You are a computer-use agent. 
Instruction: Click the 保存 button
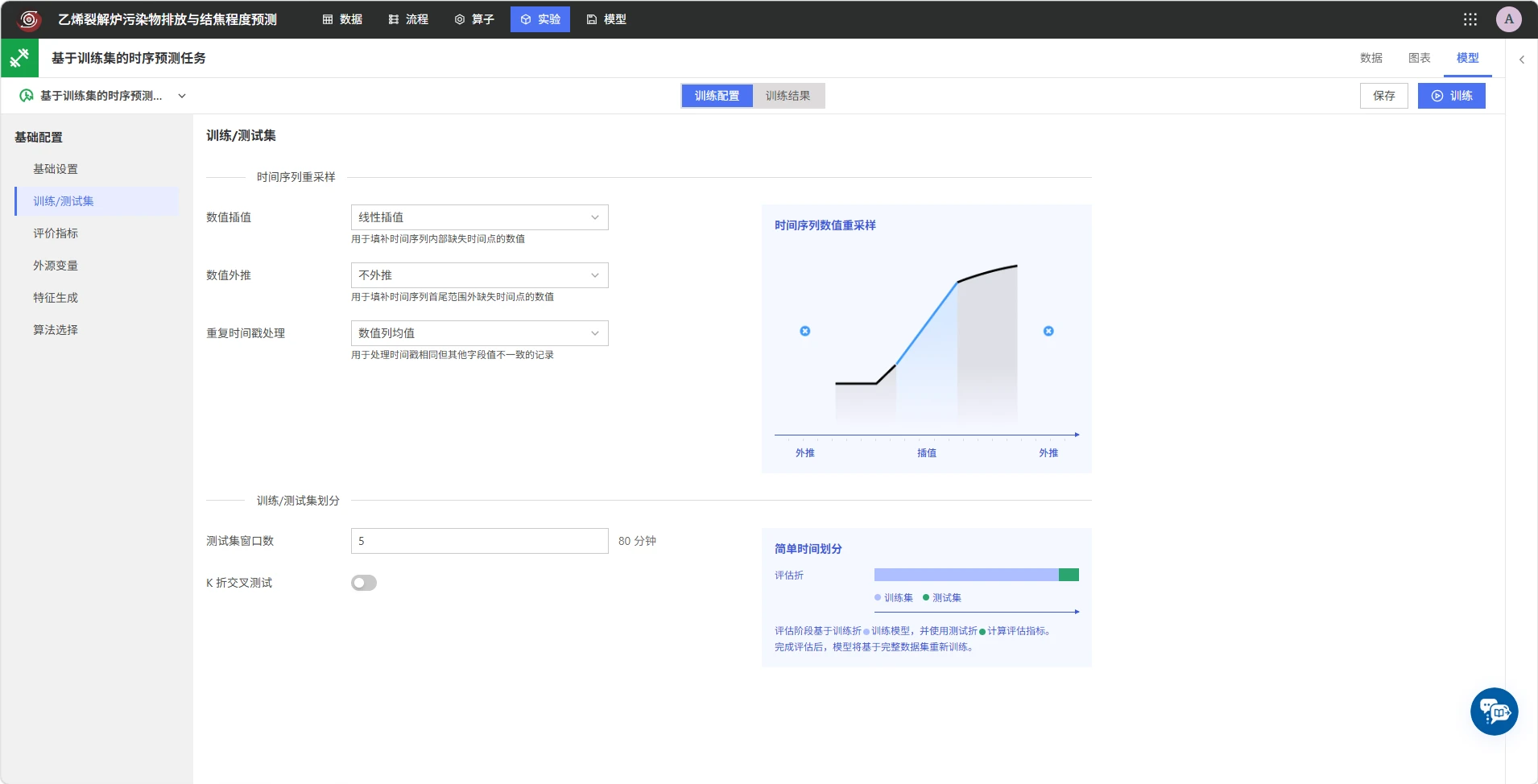(x=1383, y=96)
